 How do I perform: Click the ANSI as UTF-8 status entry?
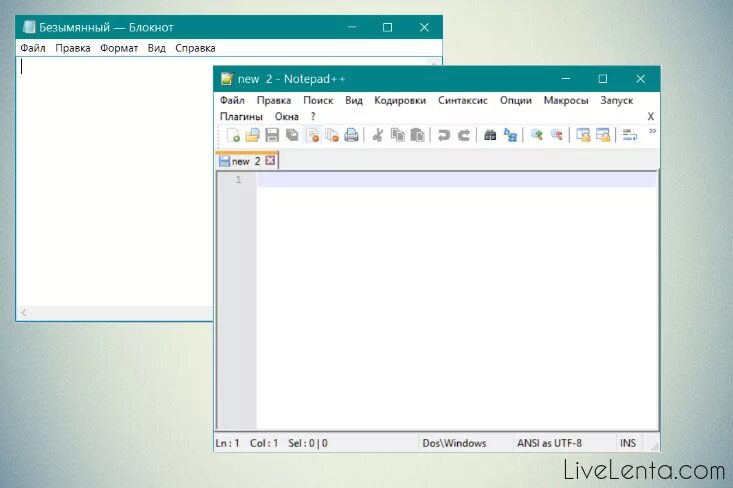[549, 443]
